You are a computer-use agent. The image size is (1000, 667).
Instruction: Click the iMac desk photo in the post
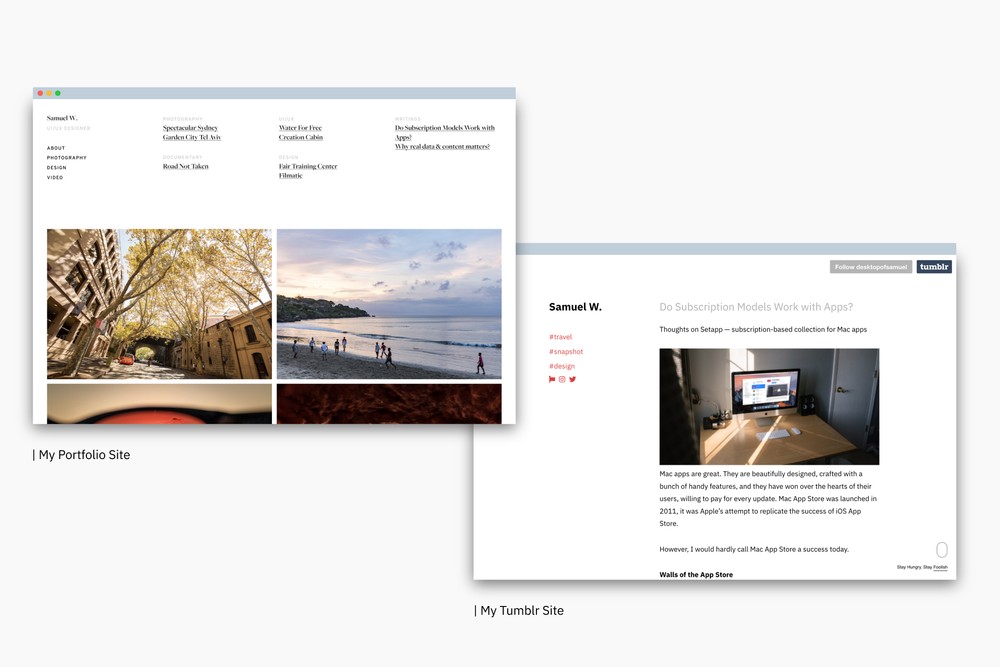pos(769,406)
